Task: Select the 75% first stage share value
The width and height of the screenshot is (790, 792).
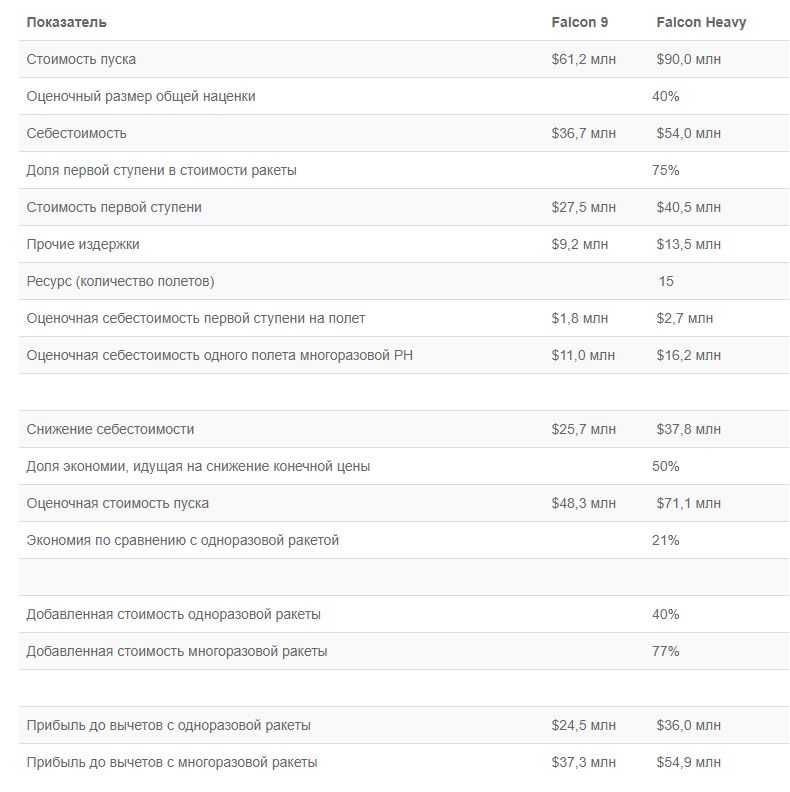Action: pyautogui.click(x=665, y=170)
